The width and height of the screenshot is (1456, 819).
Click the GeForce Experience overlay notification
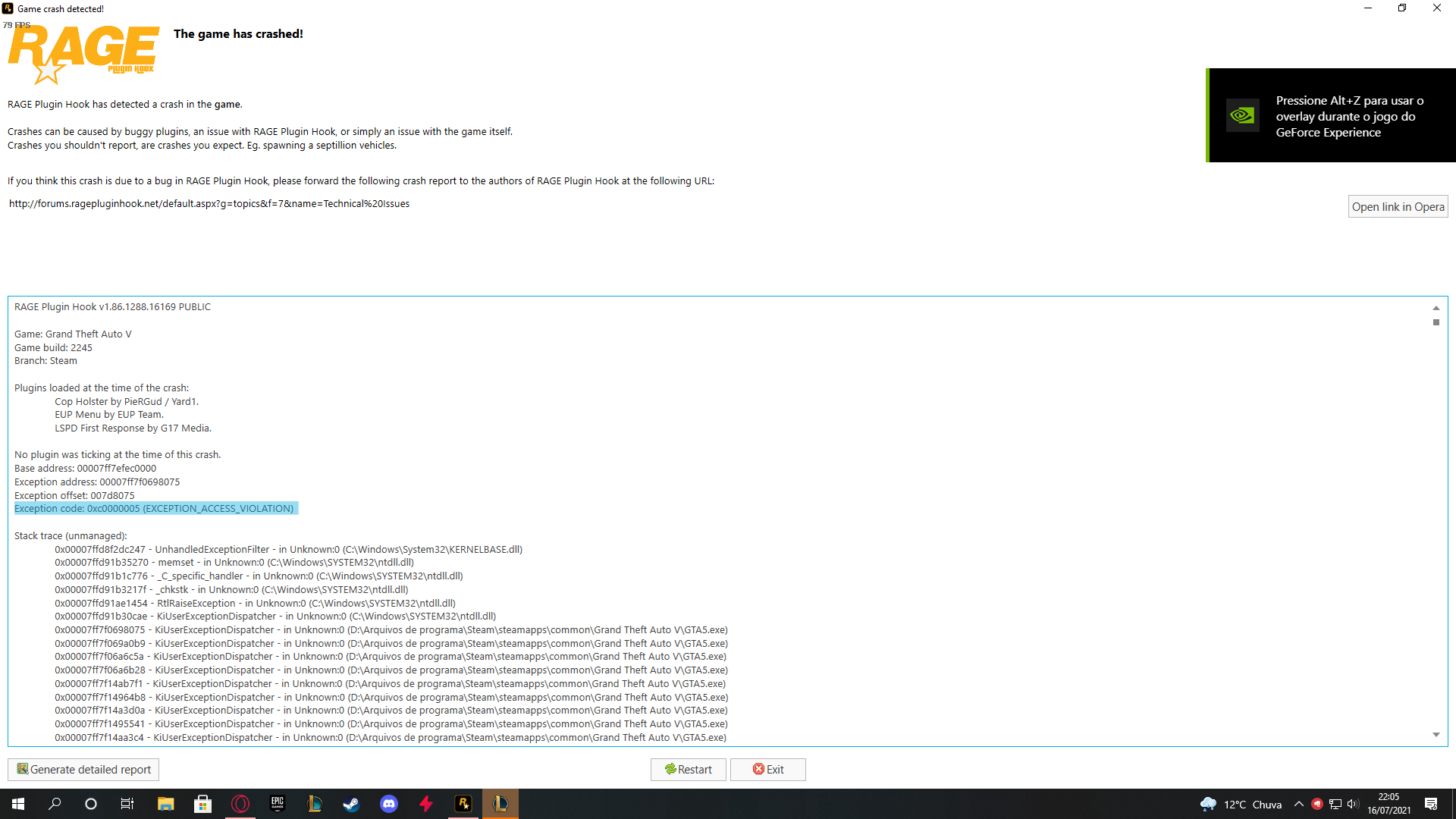tap(1331, 115)
